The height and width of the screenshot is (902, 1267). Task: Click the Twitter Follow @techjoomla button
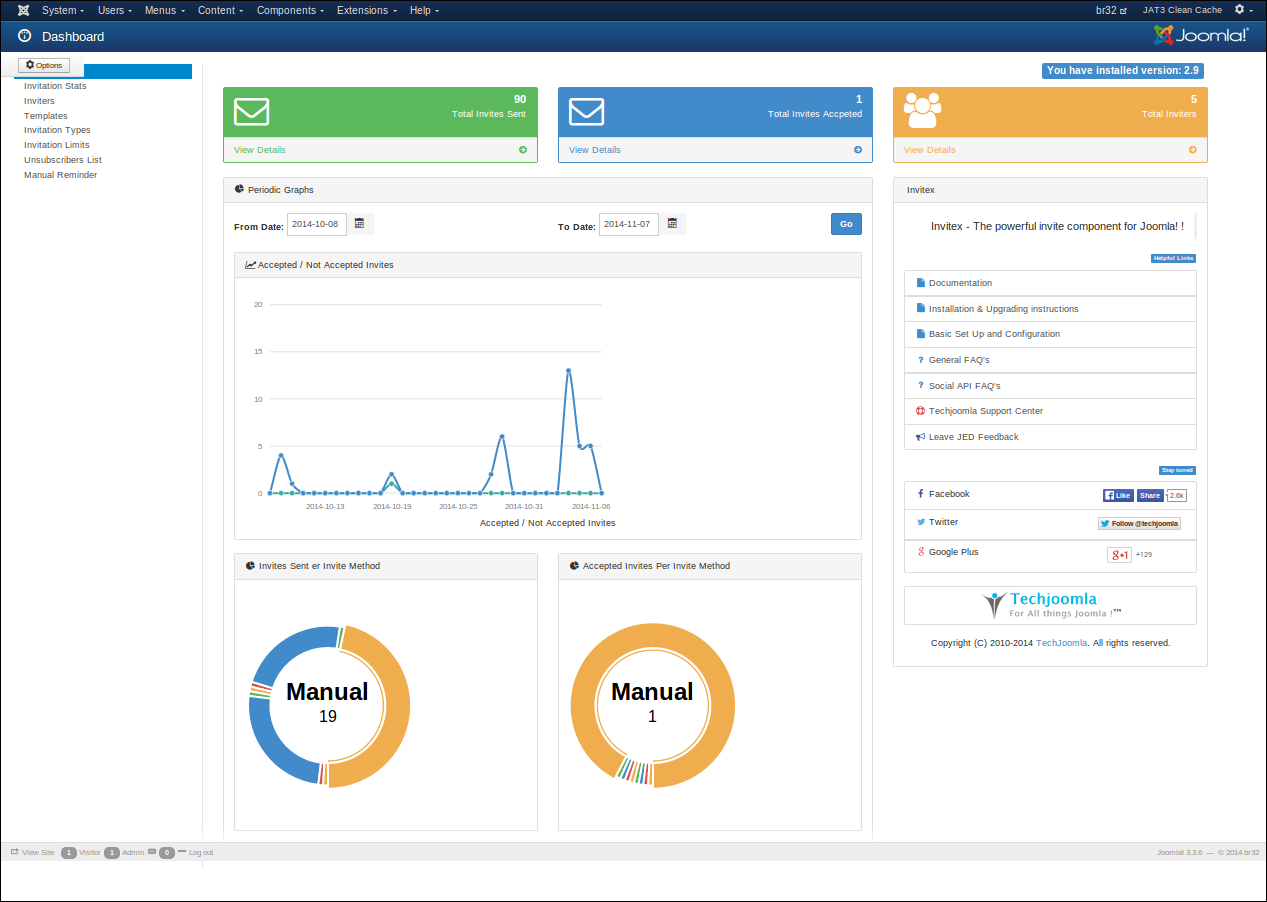(x=1139, y=523)
